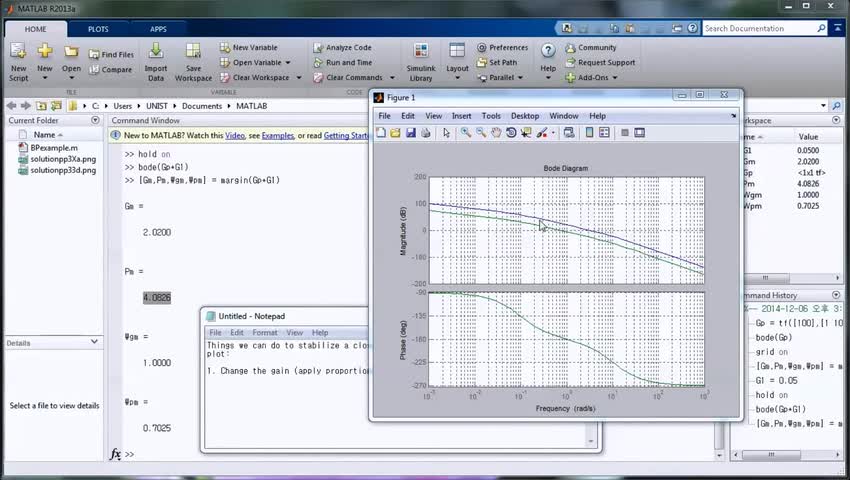Viewport: 850px width, 480px height.
Task: Toggle Data Cursor tool
Action: (526, 133)
